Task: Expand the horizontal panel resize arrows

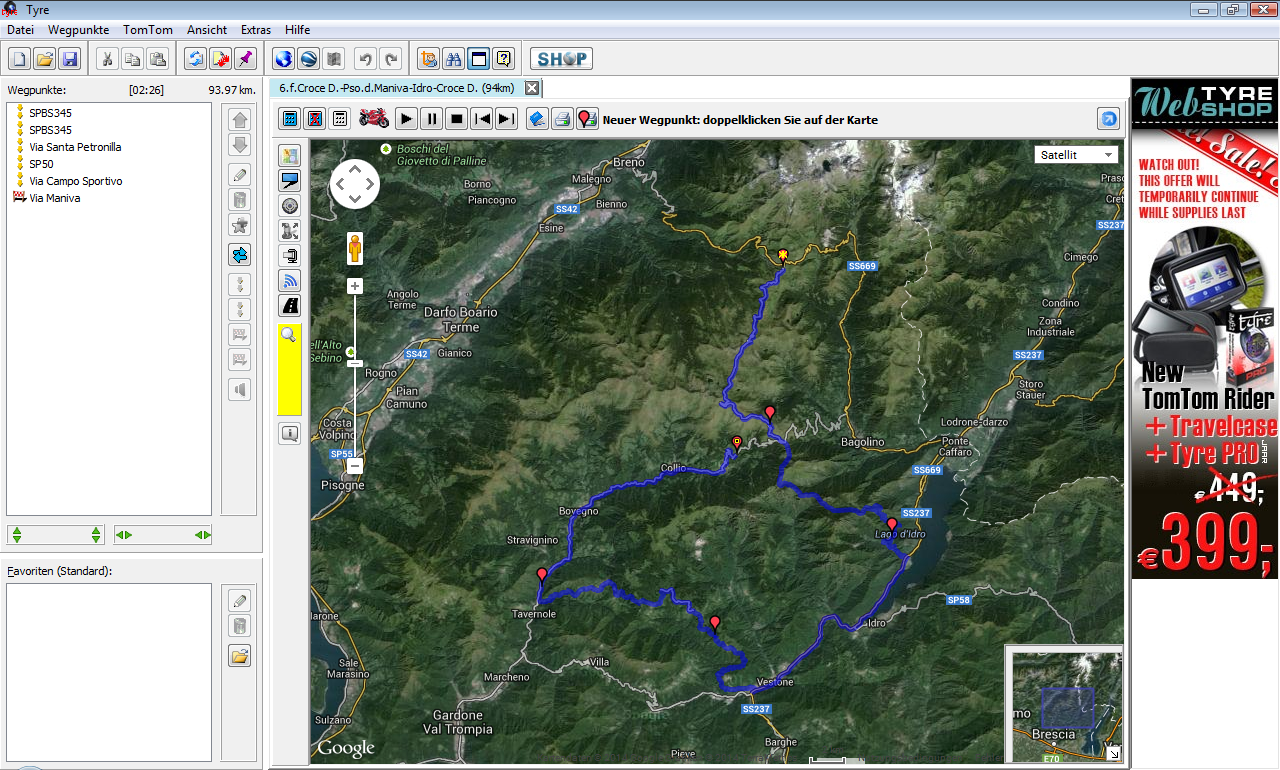Action: pyautogui.click(x=163, y=535)
